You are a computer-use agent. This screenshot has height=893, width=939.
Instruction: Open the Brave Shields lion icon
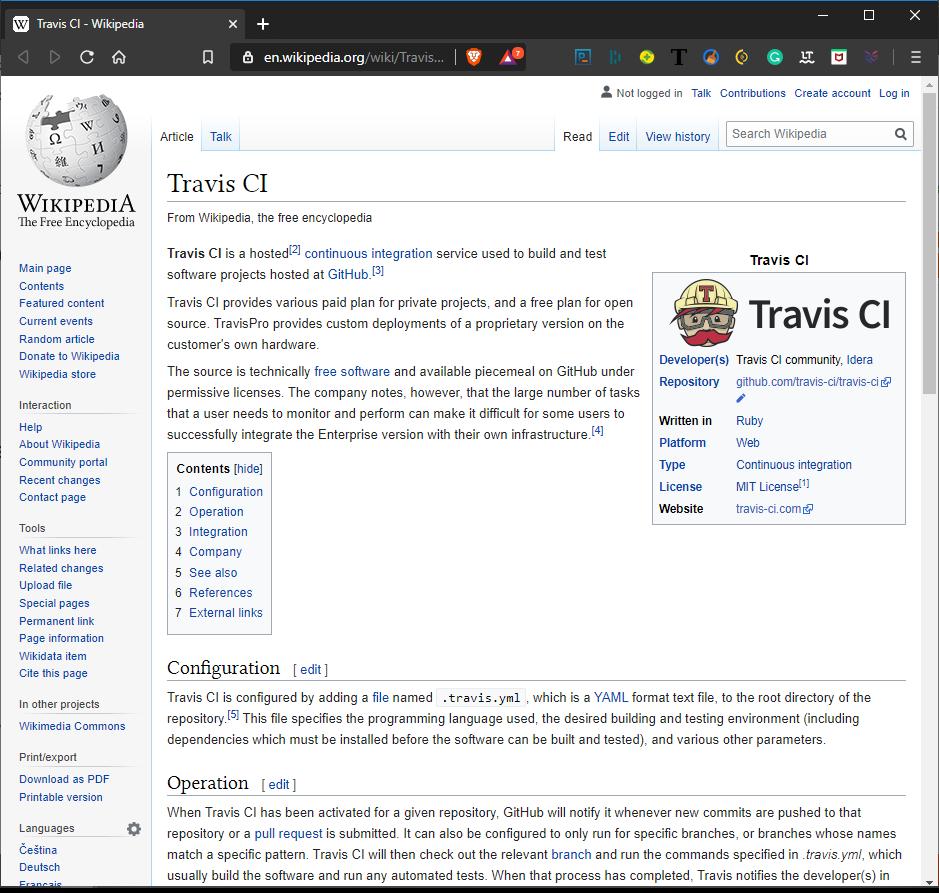click(x=474, y=57)
